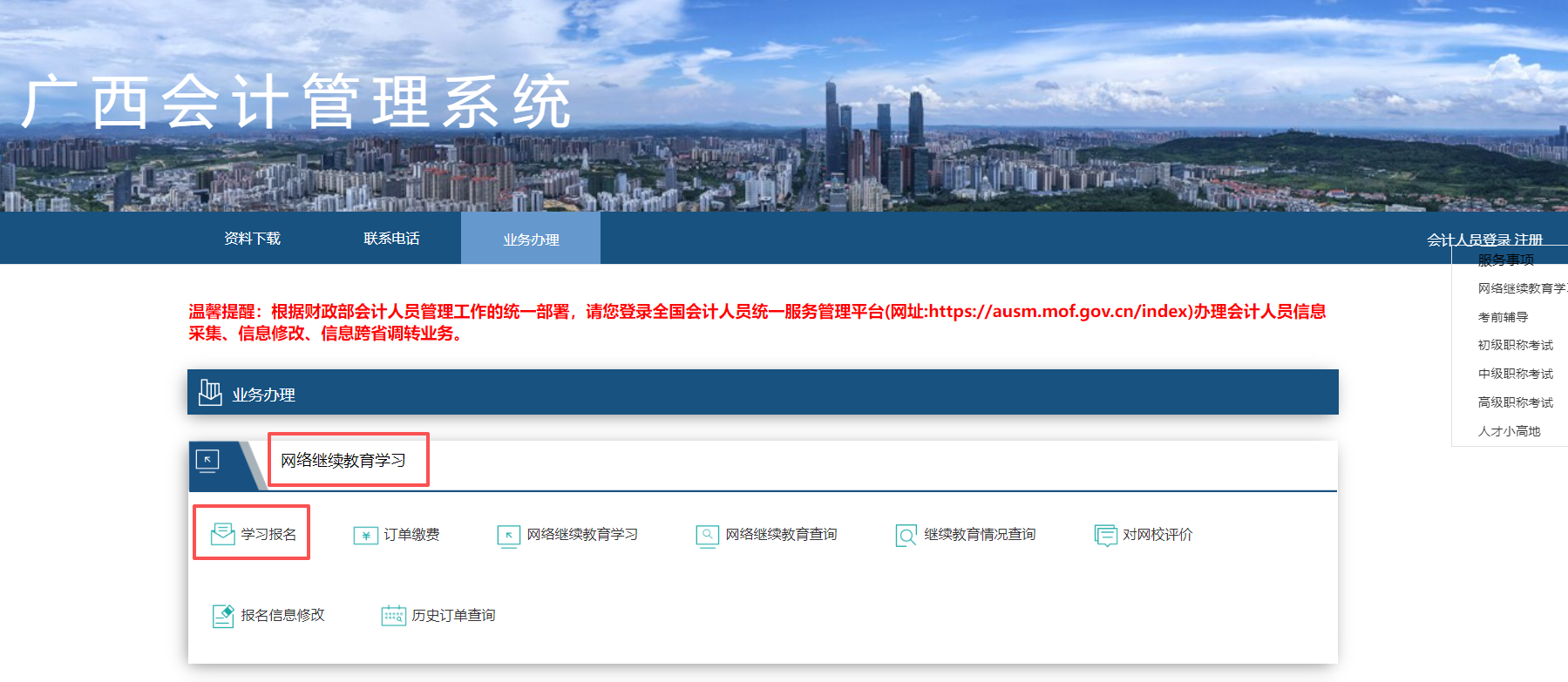1568x682 pixels.
Task: Click the 业务办理 section header icon
Action: tap(210, 393)
